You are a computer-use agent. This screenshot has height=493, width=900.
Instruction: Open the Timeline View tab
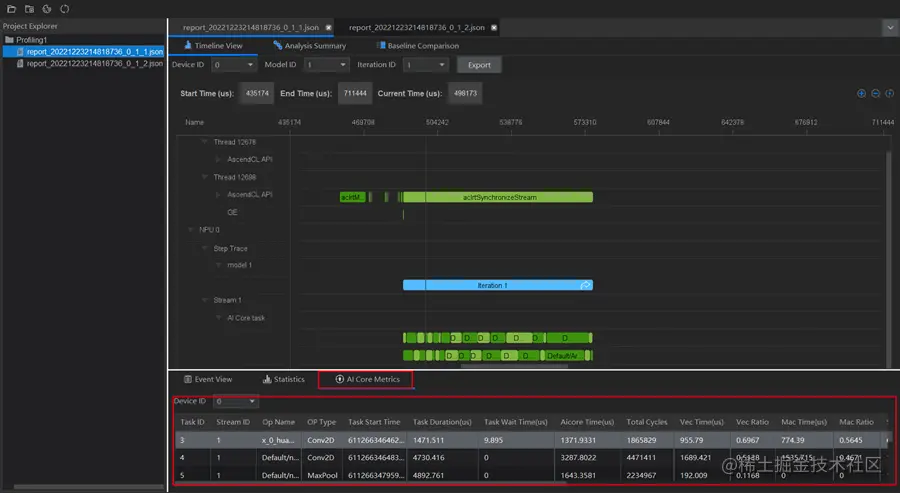213,46
